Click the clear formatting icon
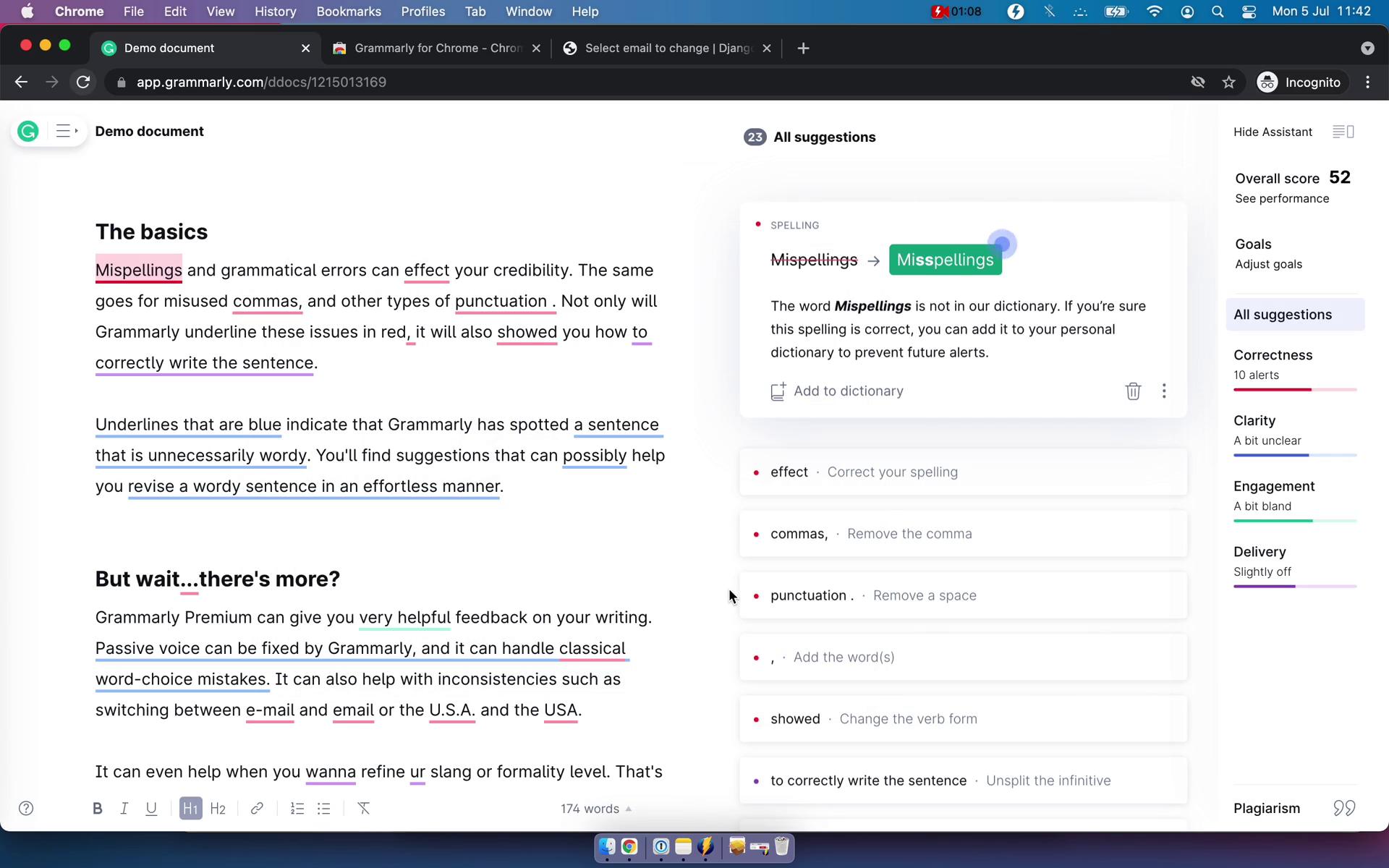 click(364, 808)
